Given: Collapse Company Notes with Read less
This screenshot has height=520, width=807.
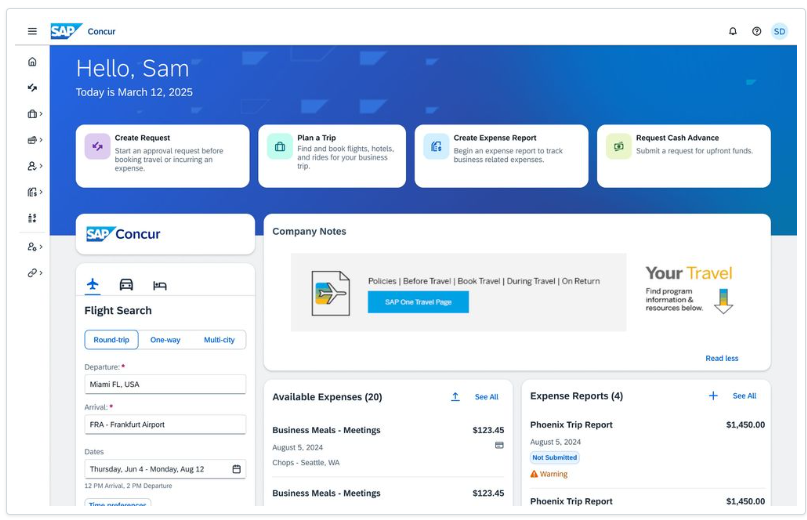Looking at the screenshot, I should (x=722, y=358).
